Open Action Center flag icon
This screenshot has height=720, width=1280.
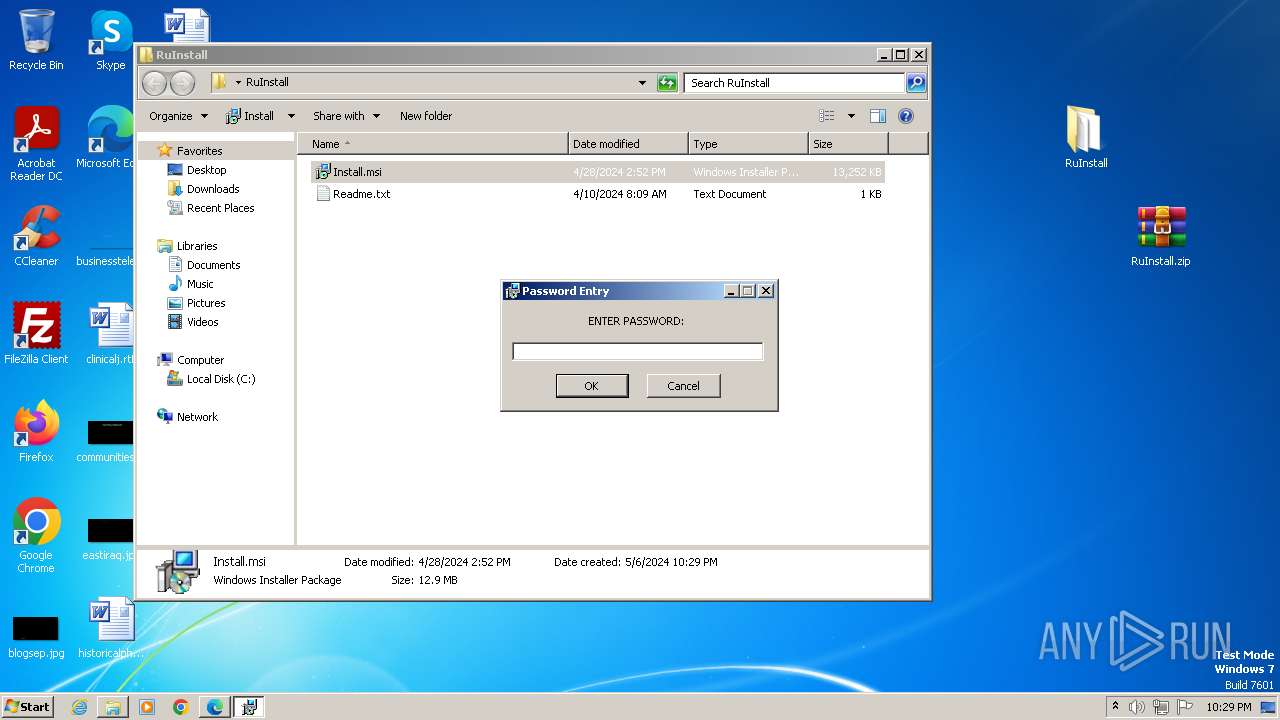tap(1186, 707)
